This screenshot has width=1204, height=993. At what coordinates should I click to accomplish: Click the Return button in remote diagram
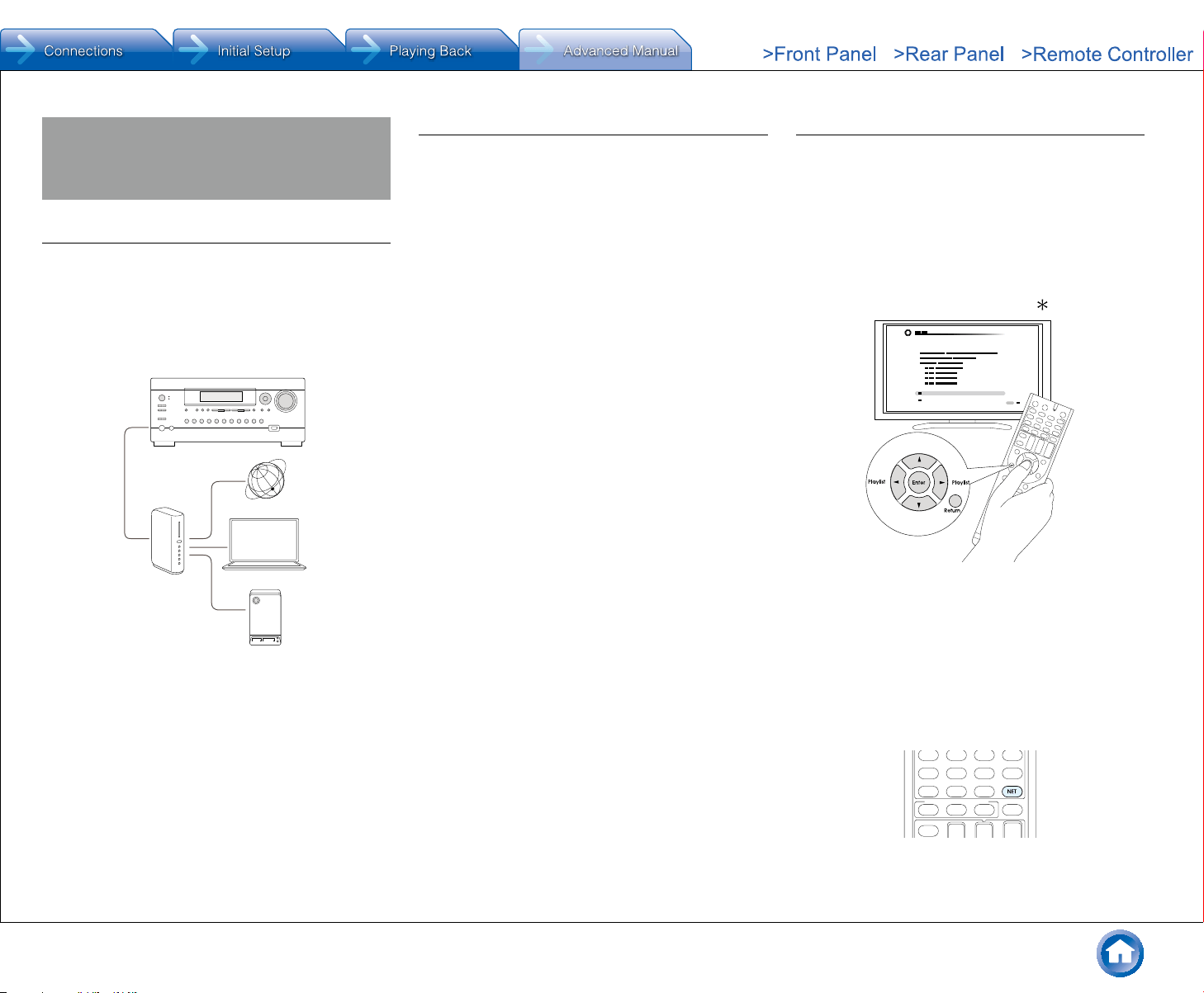point(955,500)
